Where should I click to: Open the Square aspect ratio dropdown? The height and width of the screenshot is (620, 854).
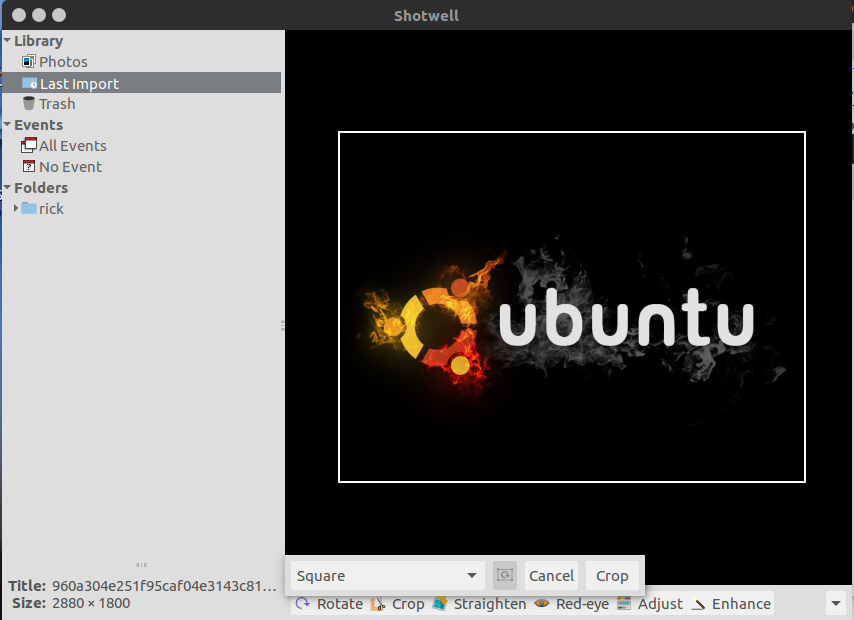[386, 575]
